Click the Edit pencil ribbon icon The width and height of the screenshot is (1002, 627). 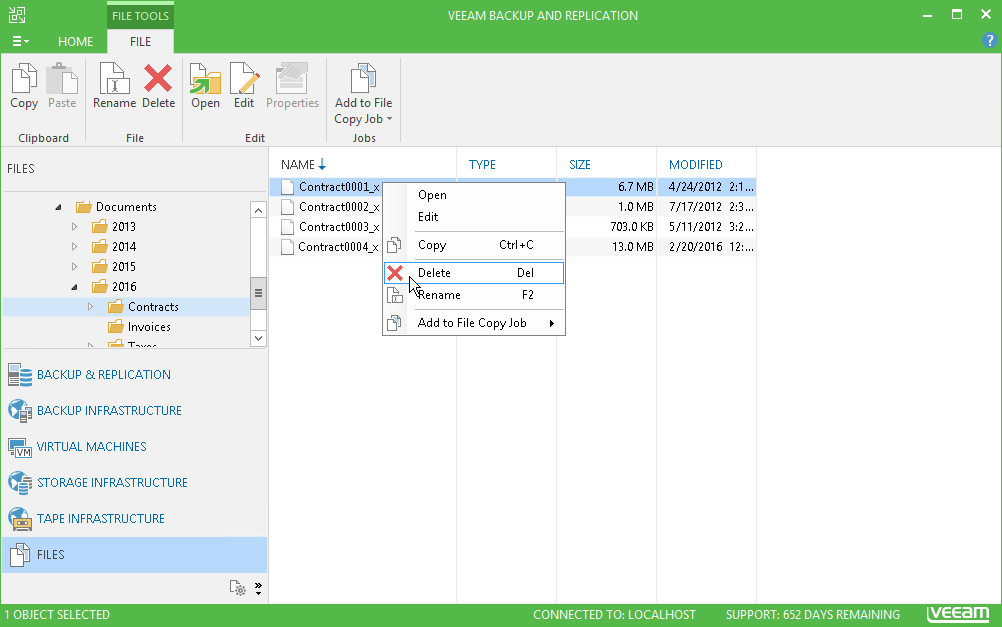[x=244, y=78]
